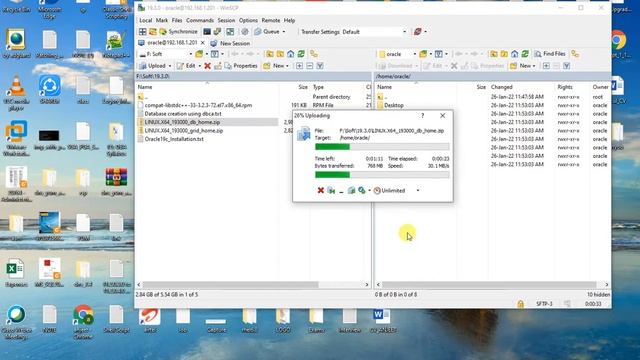Close the oracle@192.168.1.201 session tab
The width and height of the screenshot is (640, 360).
tap(202, 43)
